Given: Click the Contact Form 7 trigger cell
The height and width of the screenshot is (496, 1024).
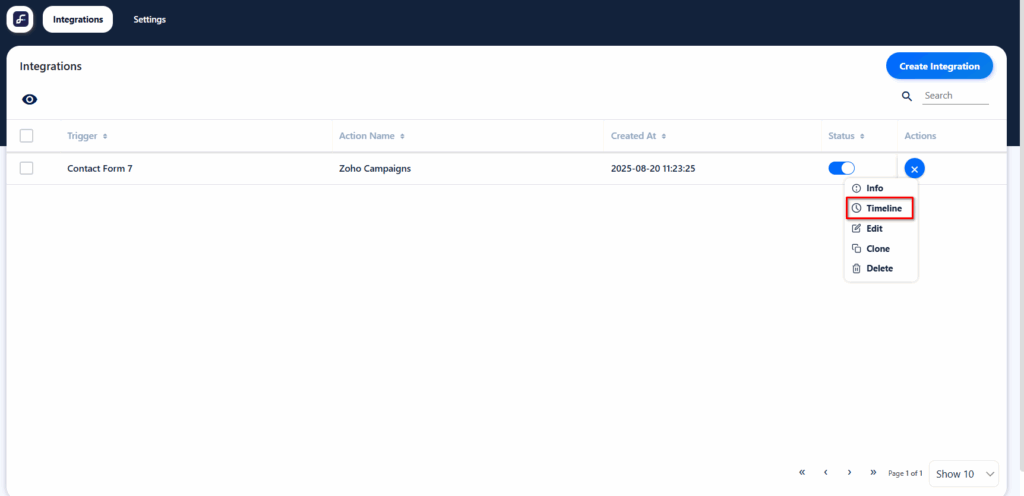Looking at the screenshot, I should tap(100, 168).
